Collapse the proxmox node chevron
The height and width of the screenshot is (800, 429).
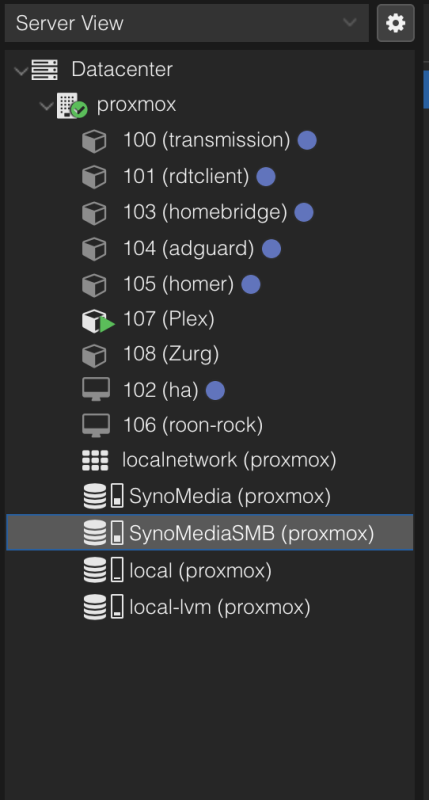46,106
